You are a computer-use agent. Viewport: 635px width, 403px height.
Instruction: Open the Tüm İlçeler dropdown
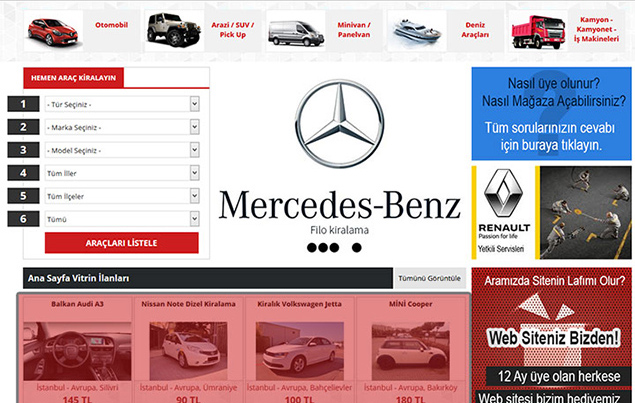click(122, 196)
